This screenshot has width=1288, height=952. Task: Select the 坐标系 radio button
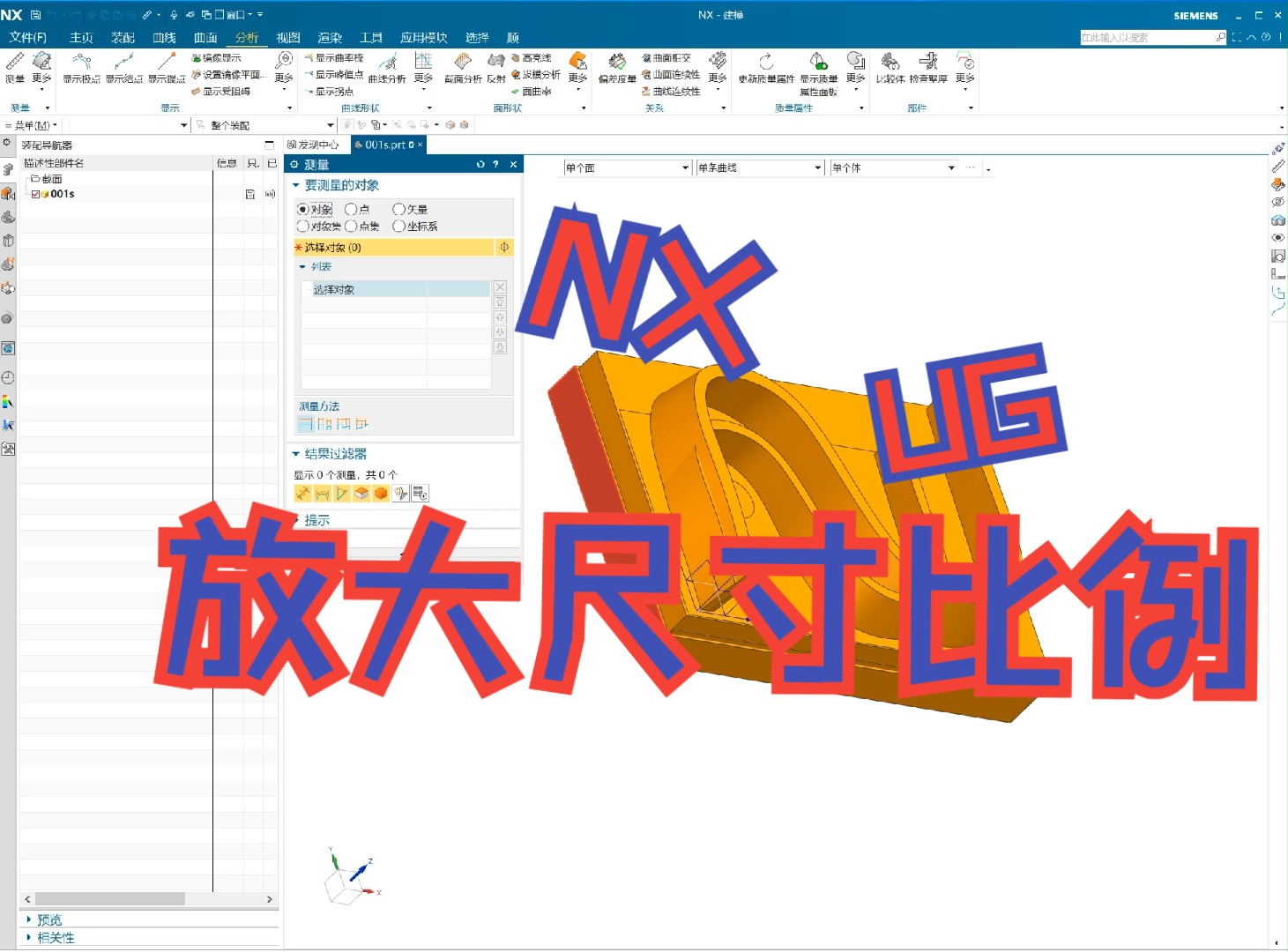(x=398, y=226)
